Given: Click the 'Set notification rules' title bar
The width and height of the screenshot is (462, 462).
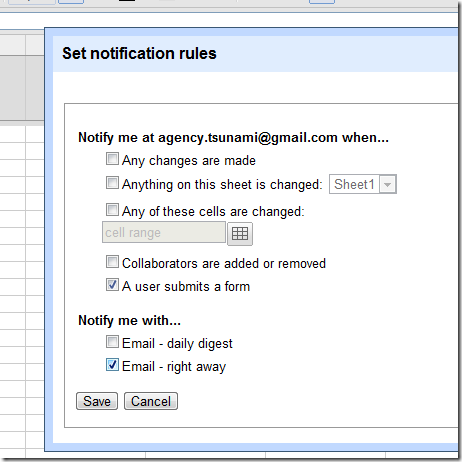Looking at the screenshot, I should coord(255,54).
